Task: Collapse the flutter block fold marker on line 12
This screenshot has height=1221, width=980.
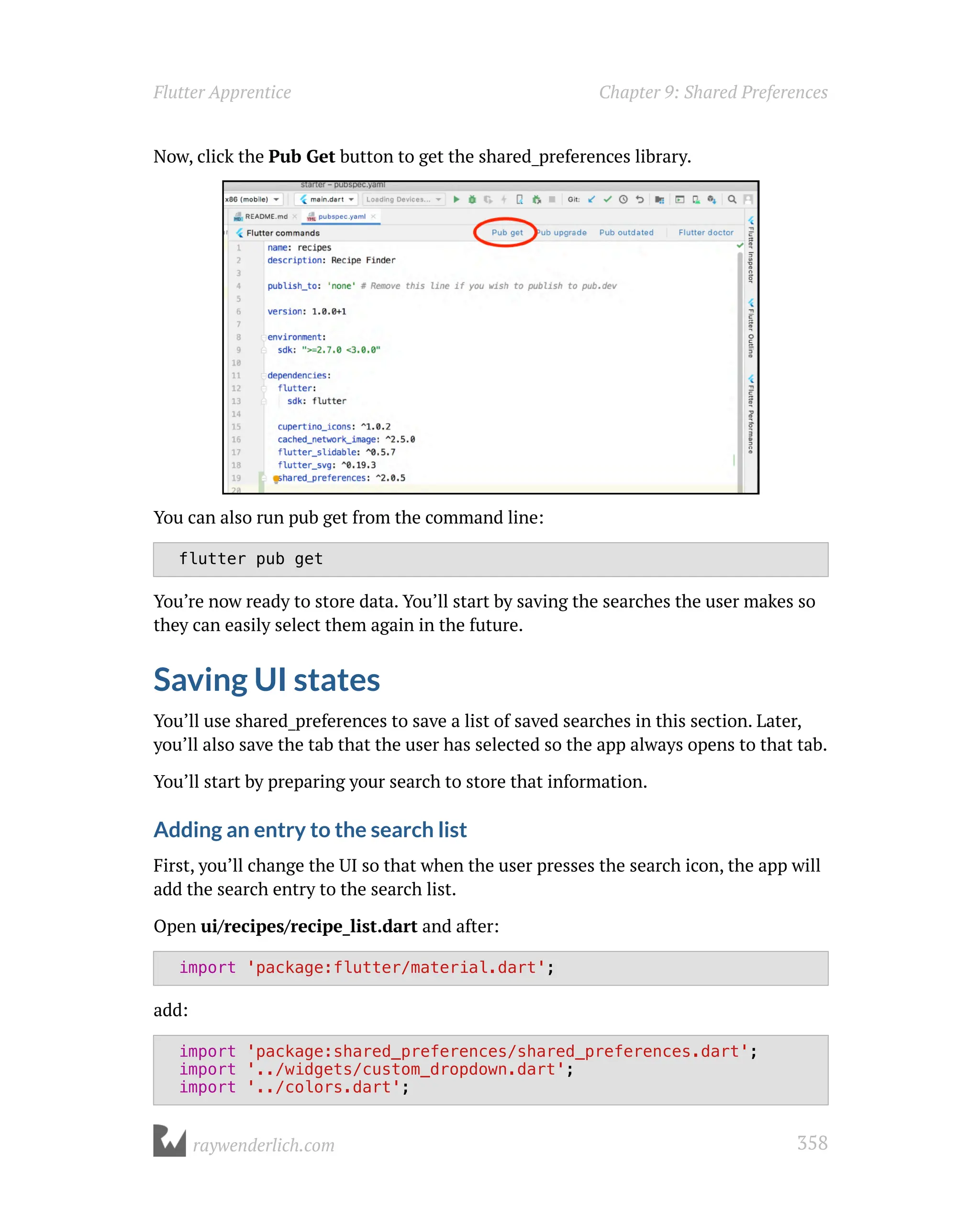Action: tap(263, 388)
